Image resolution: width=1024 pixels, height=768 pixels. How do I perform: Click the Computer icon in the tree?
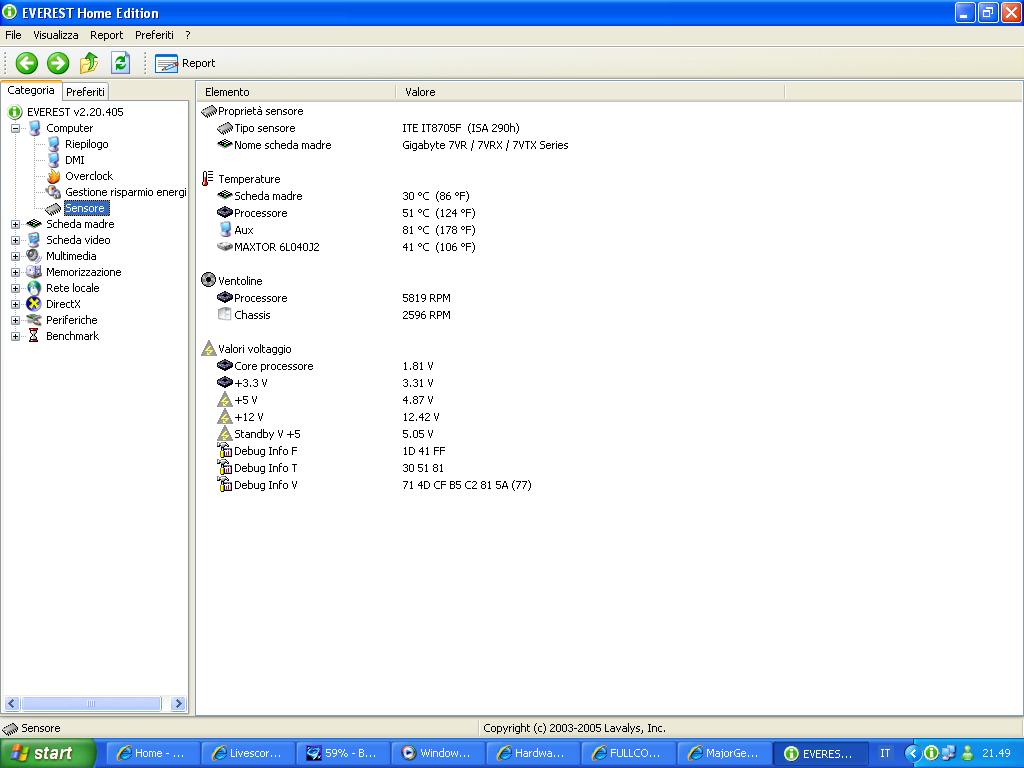coord(35,128)
